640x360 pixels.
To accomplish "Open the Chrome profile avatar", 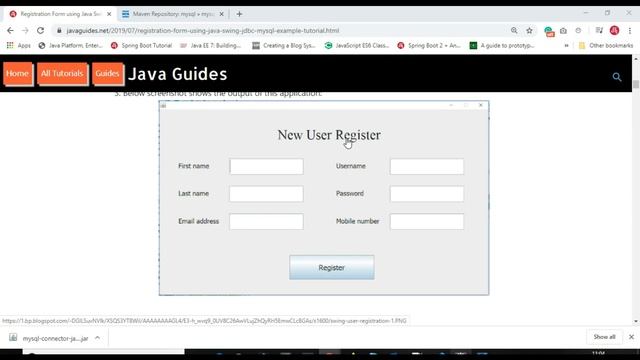I will point(614,31).
